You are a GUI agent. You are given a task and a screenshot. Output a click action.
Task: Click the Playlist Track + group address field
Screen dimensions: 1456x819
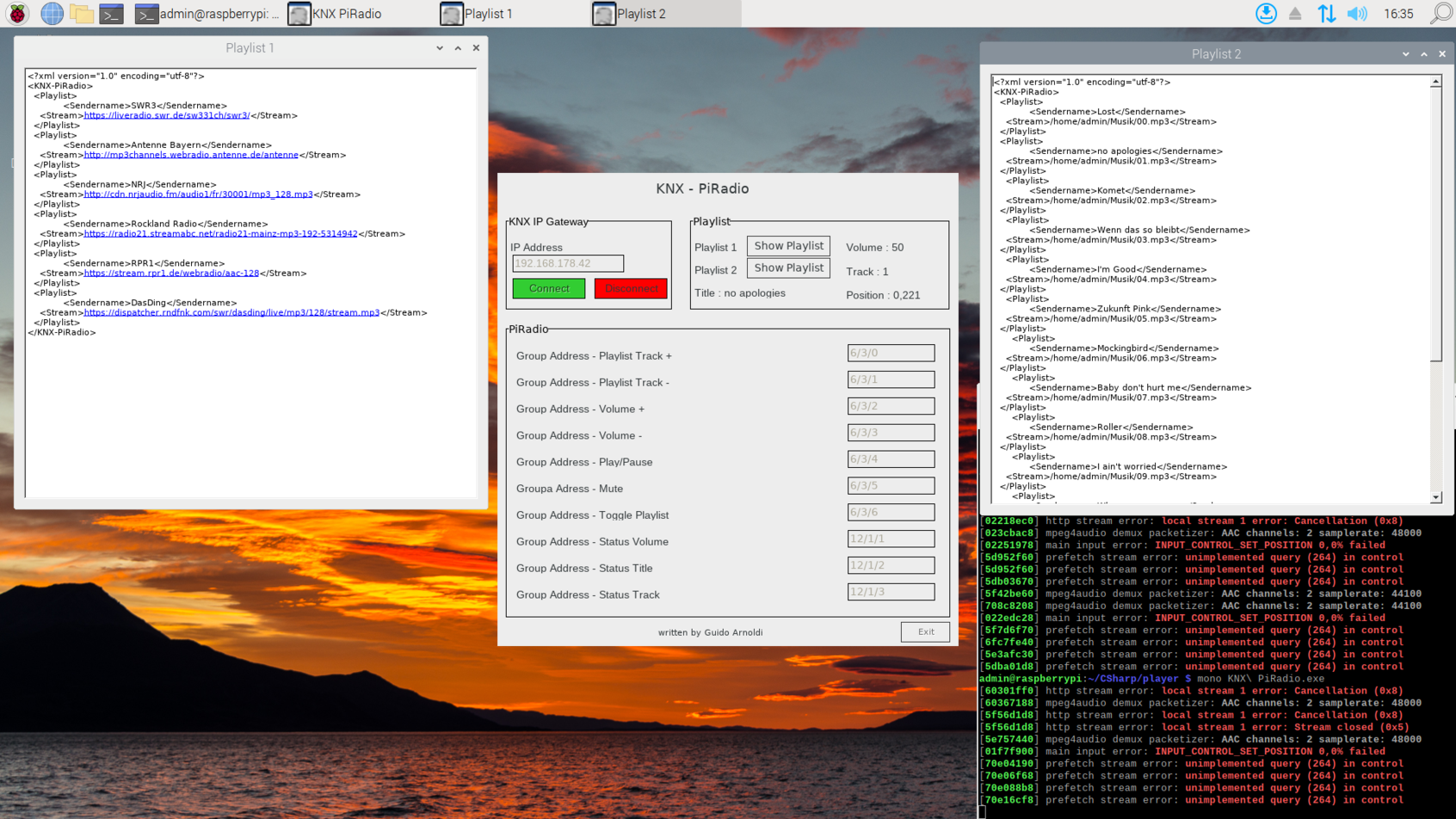pos(891,353)
